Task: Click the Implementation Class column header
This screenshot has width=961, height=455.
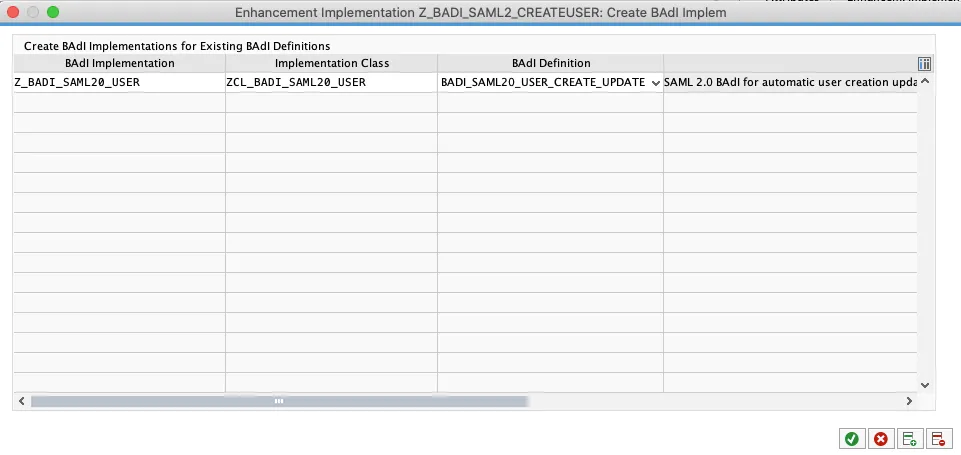Action: point(332,63)
